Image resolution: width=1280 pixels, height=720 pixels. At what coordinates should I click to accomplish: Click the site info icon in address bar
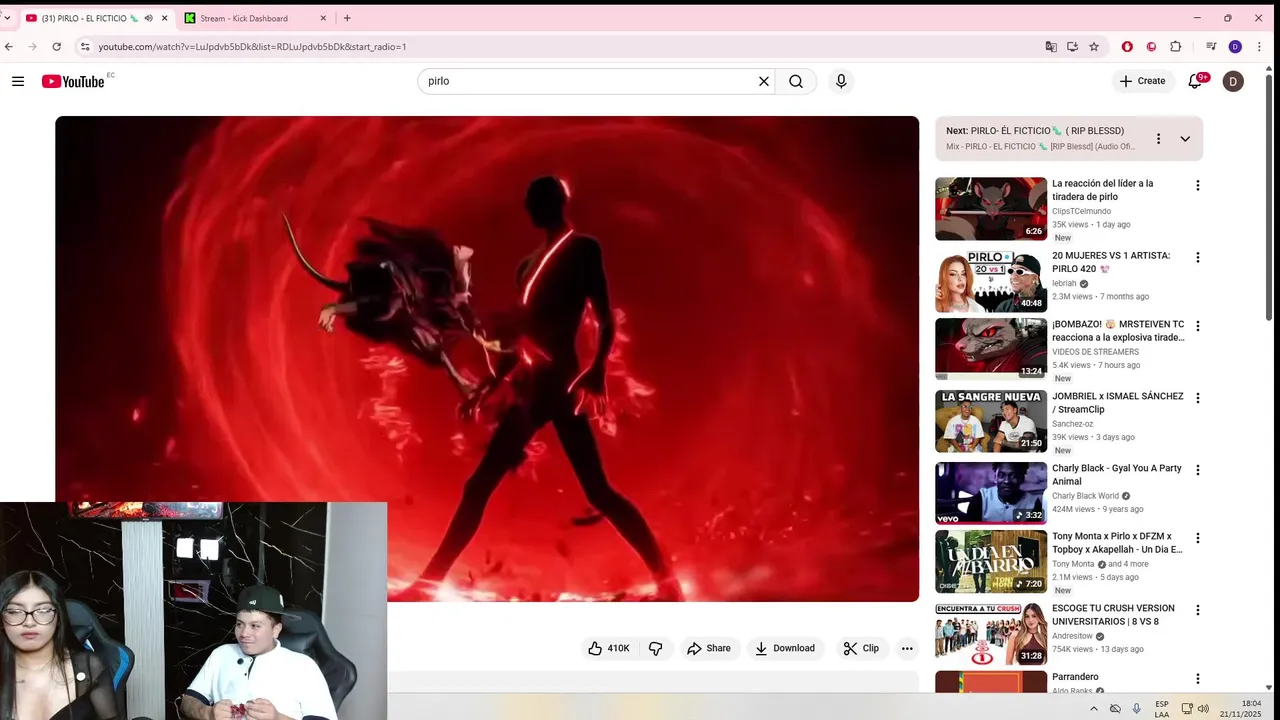[86, 46]
